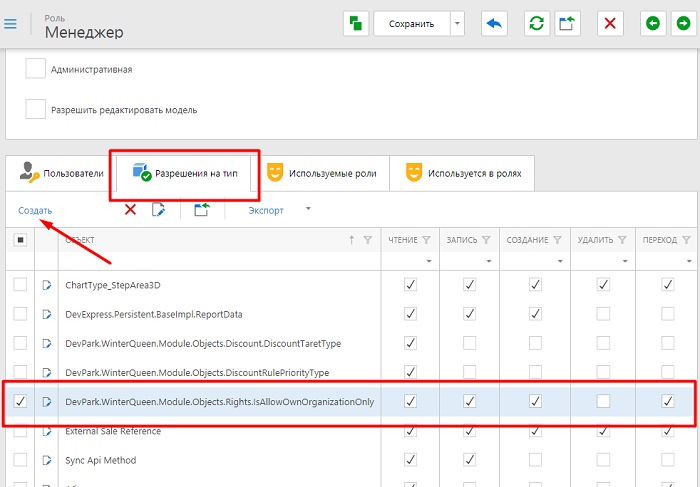Toggle the select-all rows header checkbox
Viewport: 700px width, 487px height.
pyautogui.click(x=20, y=240)
